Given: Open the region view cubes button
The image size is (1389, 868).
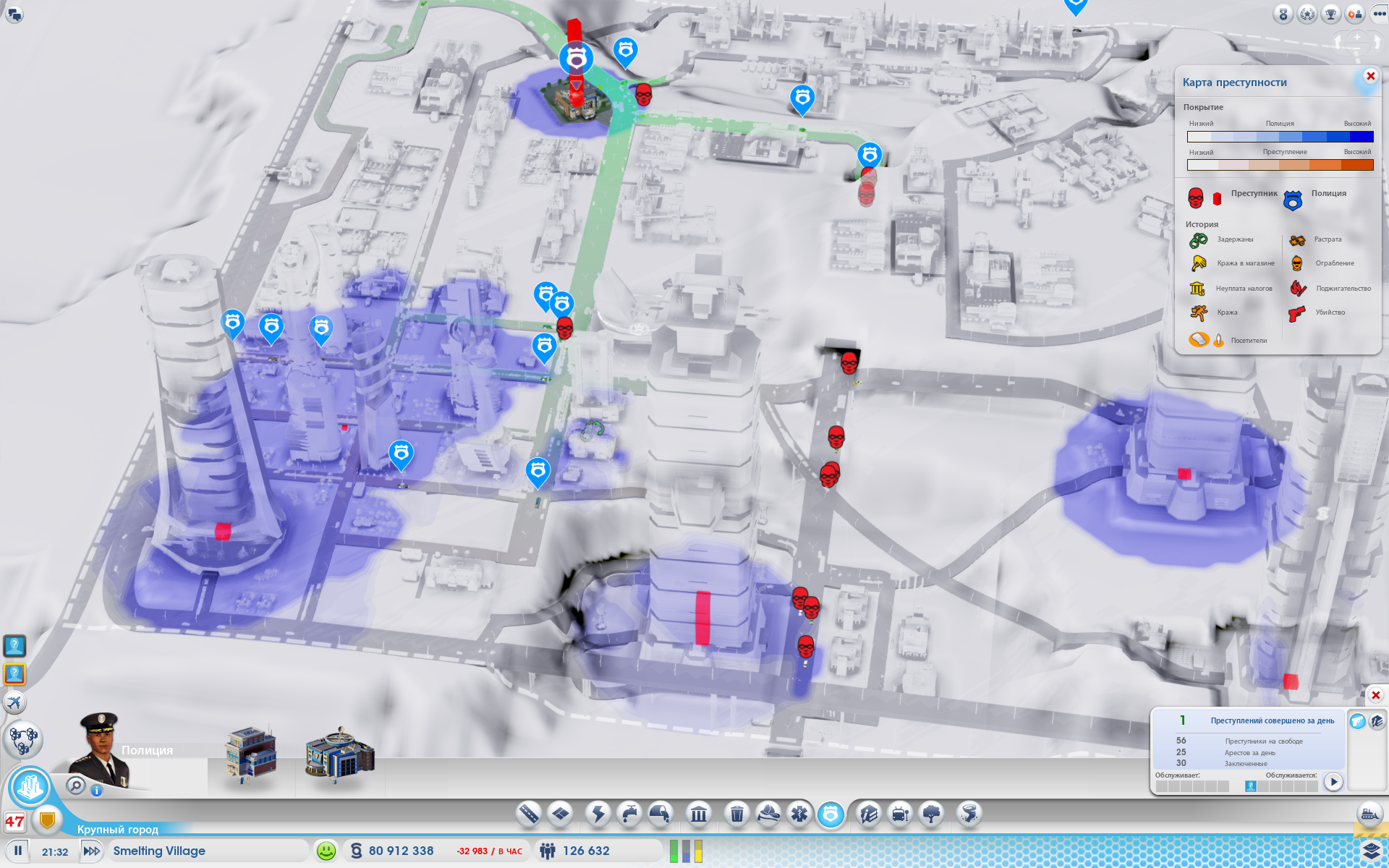Looking at the screenshot, I should point(23,739).
